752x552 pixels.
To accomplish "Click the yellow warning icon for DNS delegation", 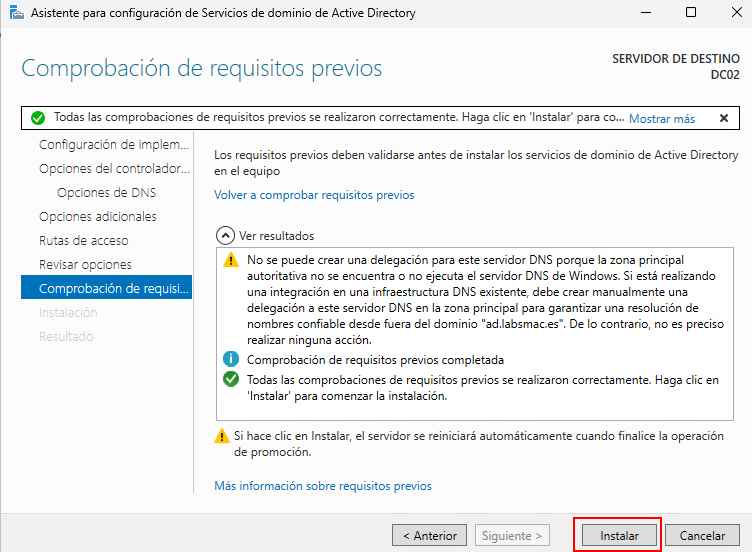I will pyautogui.click(x=231, y=260).
